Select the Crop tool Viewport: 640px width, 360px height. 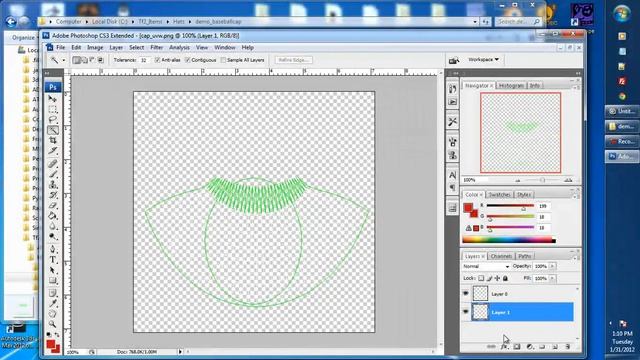[x=53, y=140]
